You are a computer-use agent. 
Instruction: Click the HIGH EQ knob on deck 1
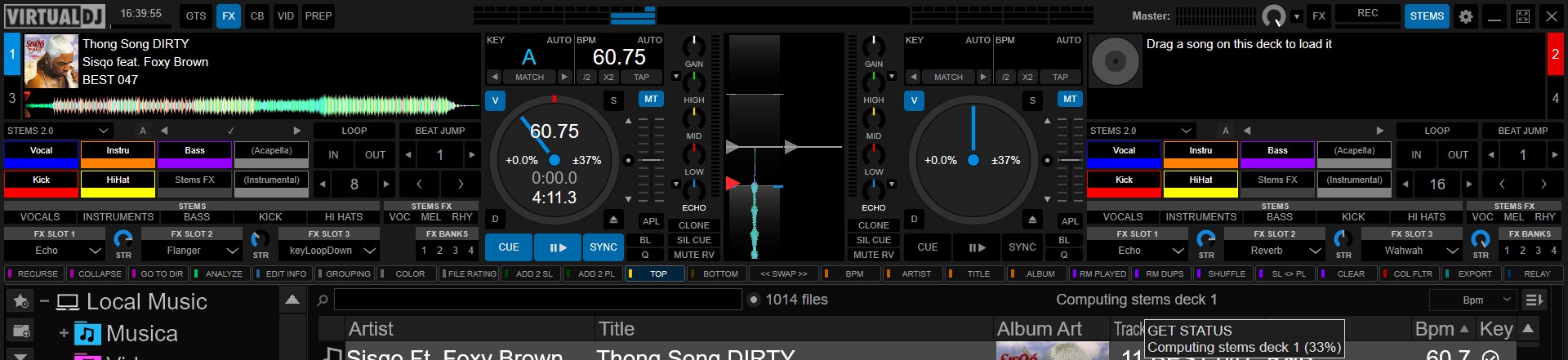pos(694,82)
